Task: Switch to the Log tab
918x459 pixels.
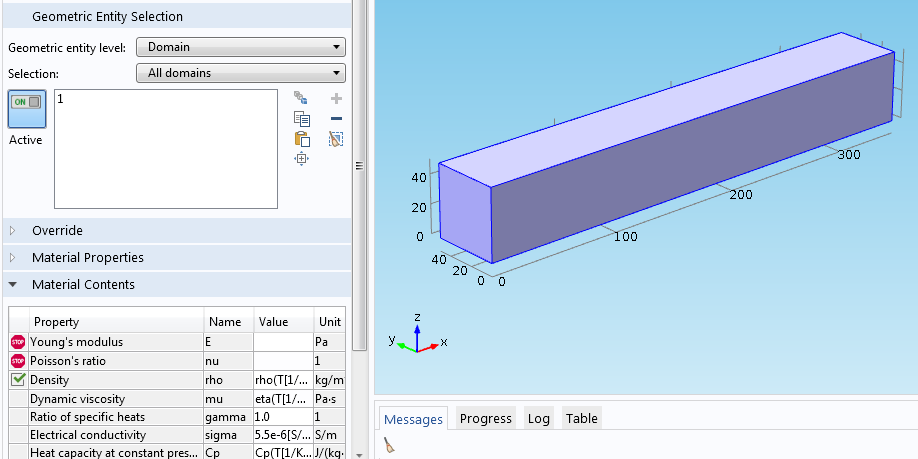Action: click(538, 419)
